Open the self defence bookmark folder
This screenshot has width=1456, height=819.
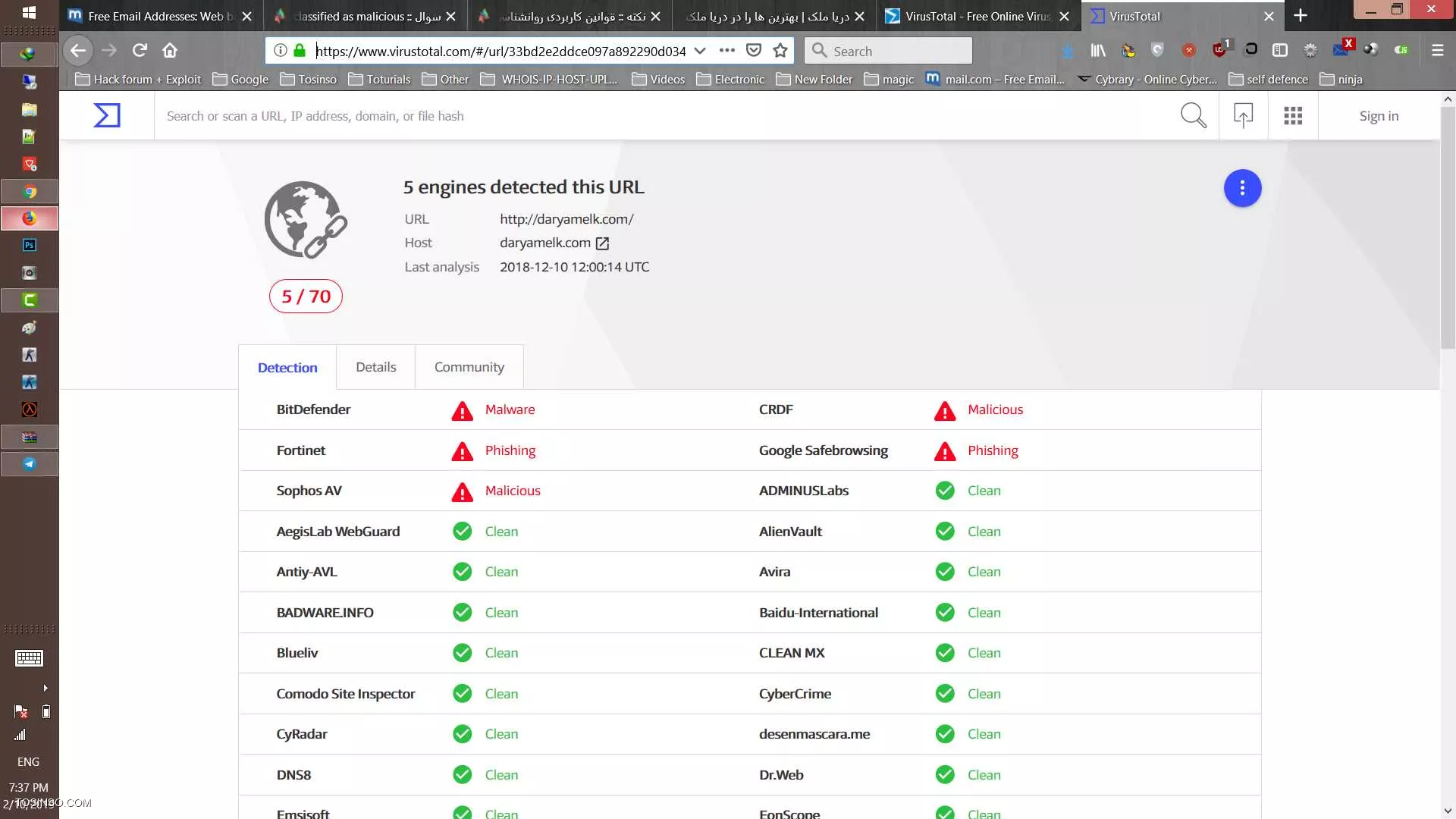point(1268,80)
